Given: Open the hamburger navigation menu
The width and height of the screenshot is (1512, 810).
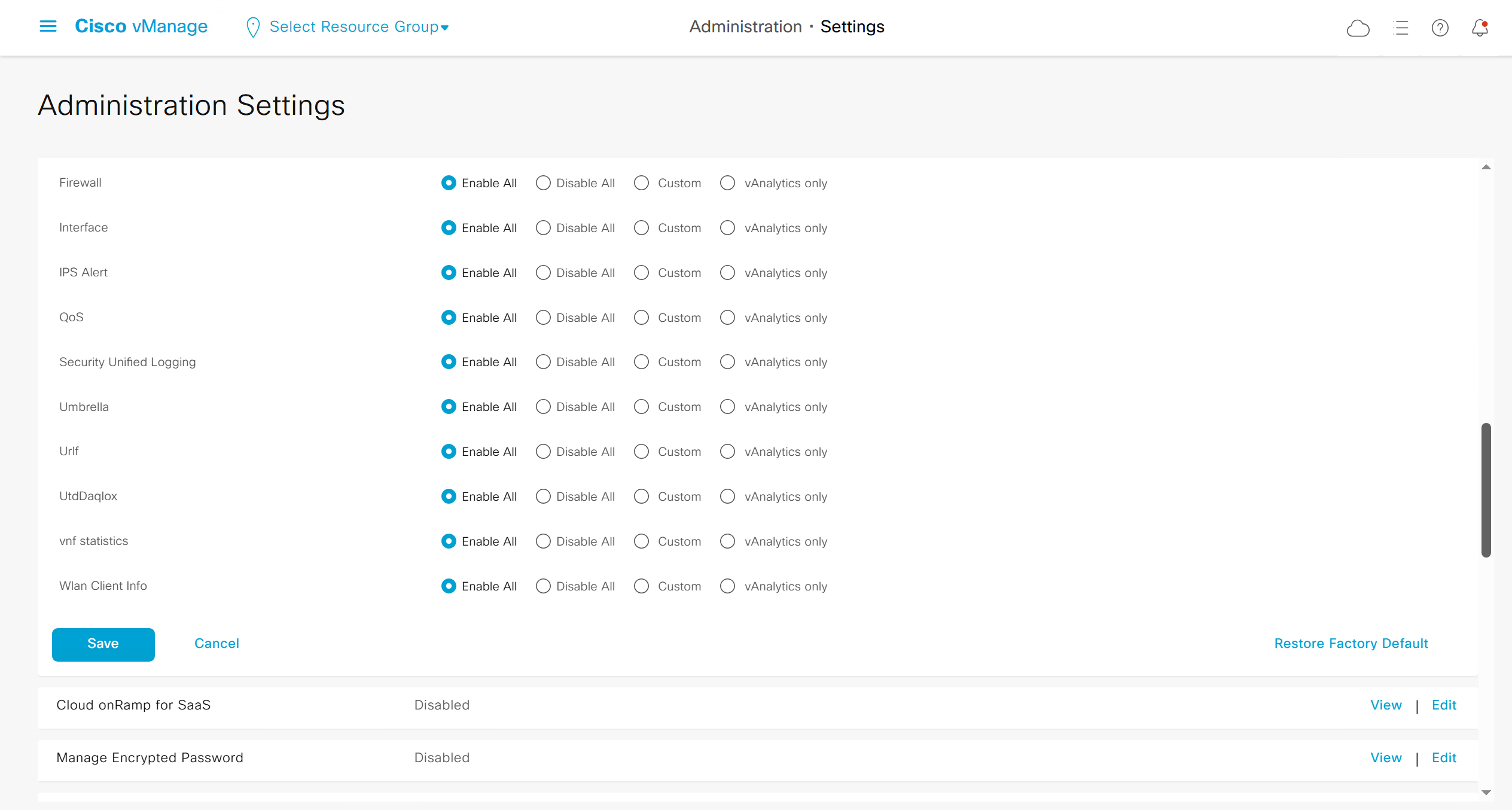Looking at the screenshot, I should [x=48, y=26].
